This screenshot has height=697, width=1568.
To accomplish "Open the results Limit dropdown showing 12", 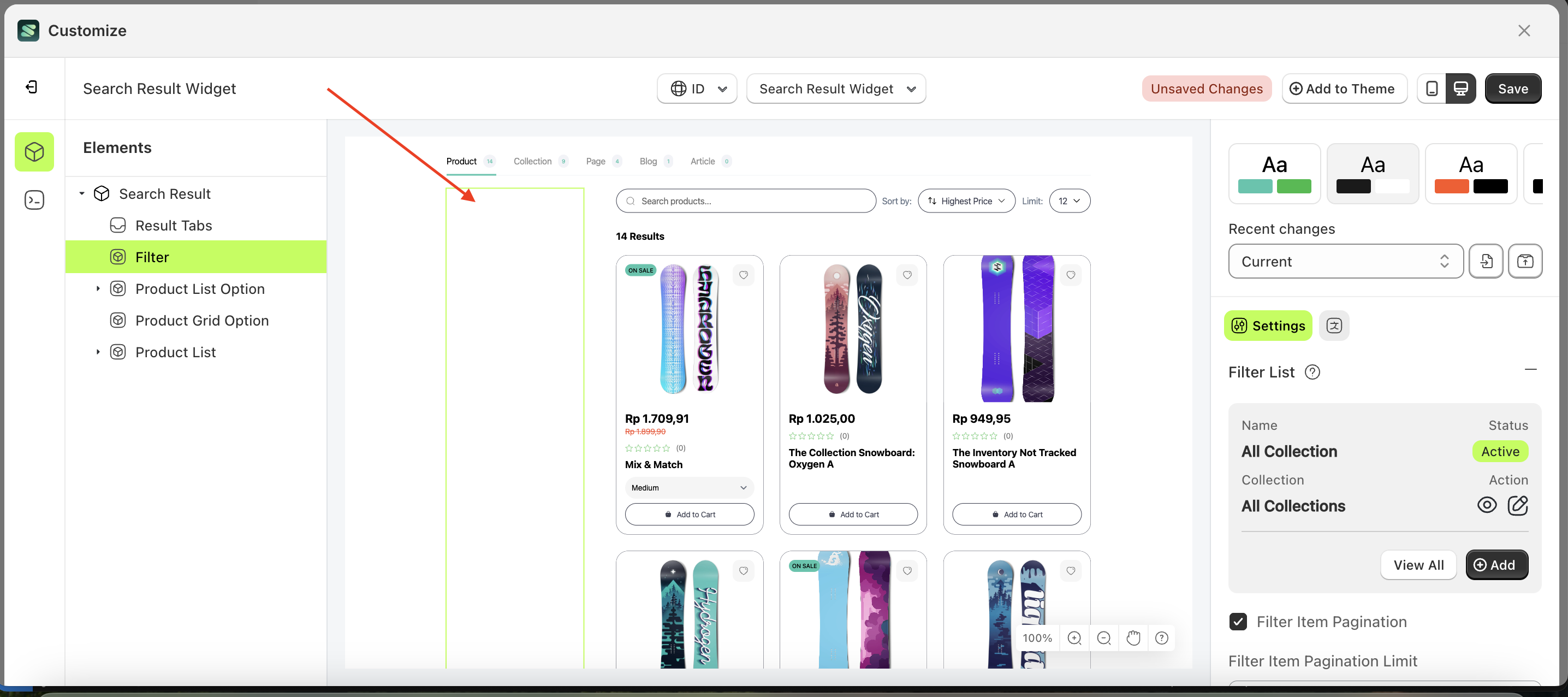I will tap(1070, 200).
